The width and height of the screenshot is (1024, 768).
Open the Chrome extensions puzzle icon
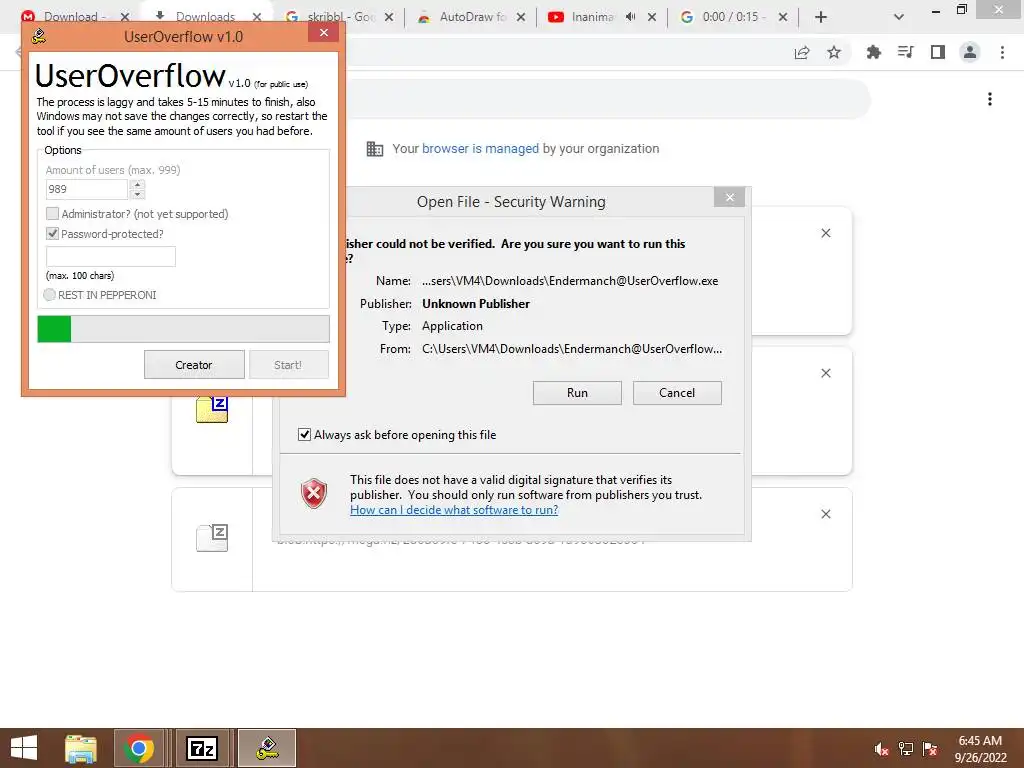(x=874, y=52)
